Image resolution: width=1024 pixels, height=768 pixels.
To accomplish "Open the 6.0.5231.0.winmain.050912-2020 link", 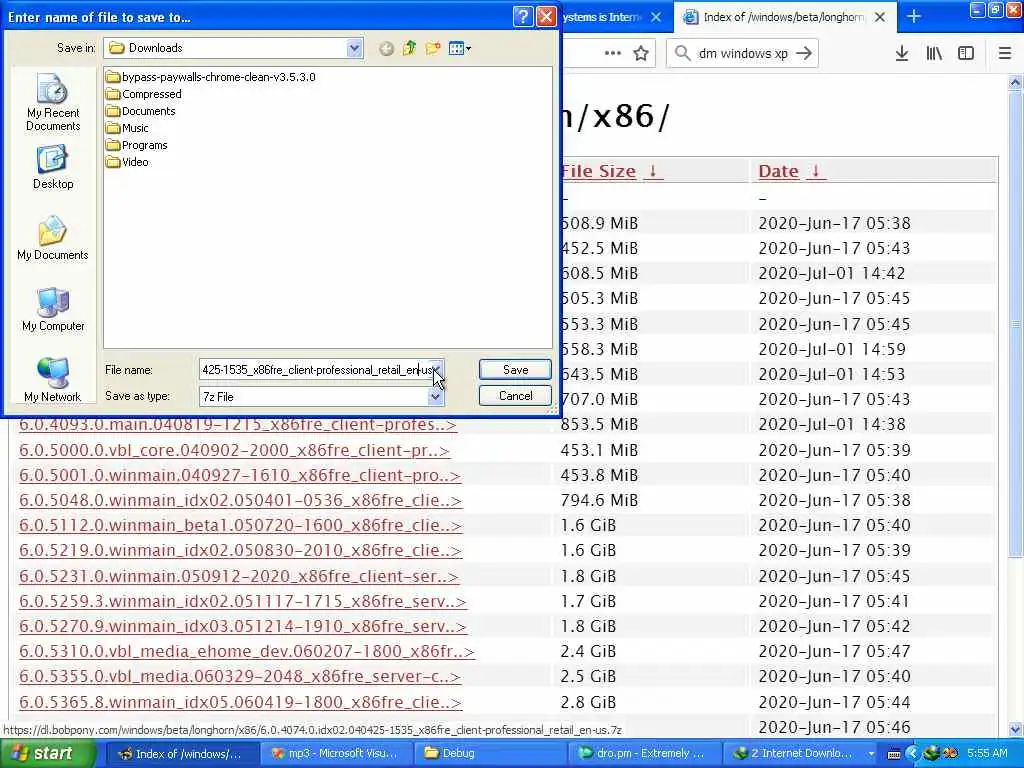I will click(239, 576).
